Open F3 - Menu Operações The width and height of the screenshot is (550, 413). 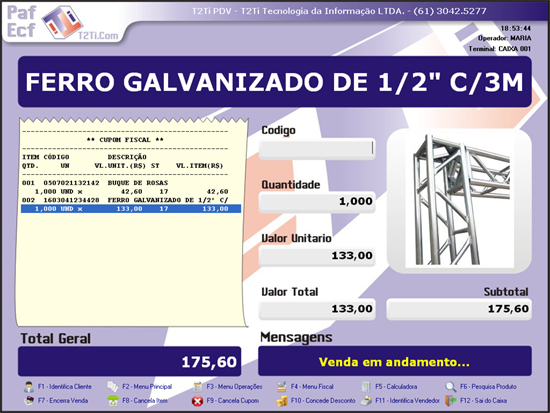(234, 387)
